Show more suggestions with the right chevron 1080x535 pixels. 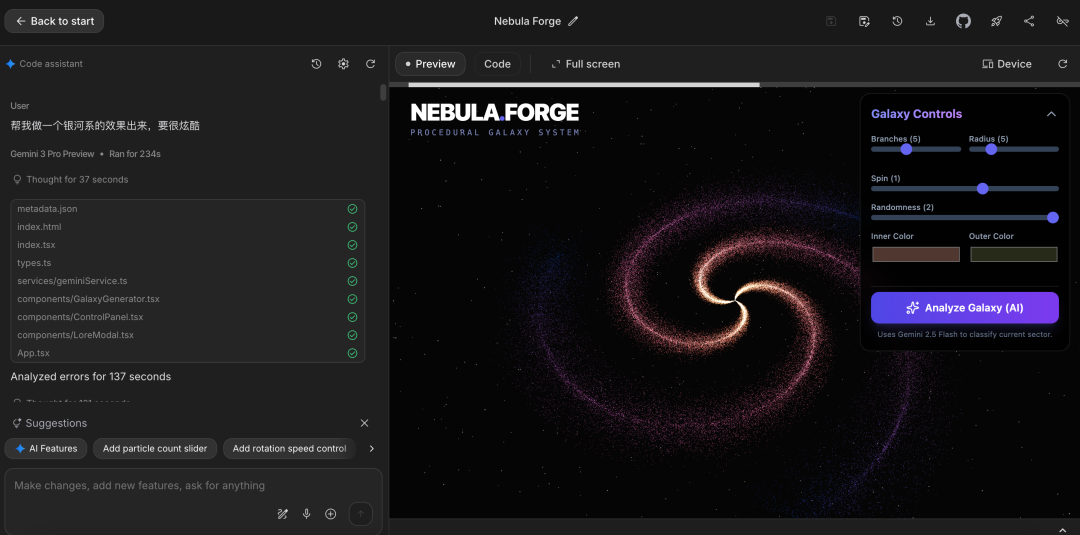point(372,449)
